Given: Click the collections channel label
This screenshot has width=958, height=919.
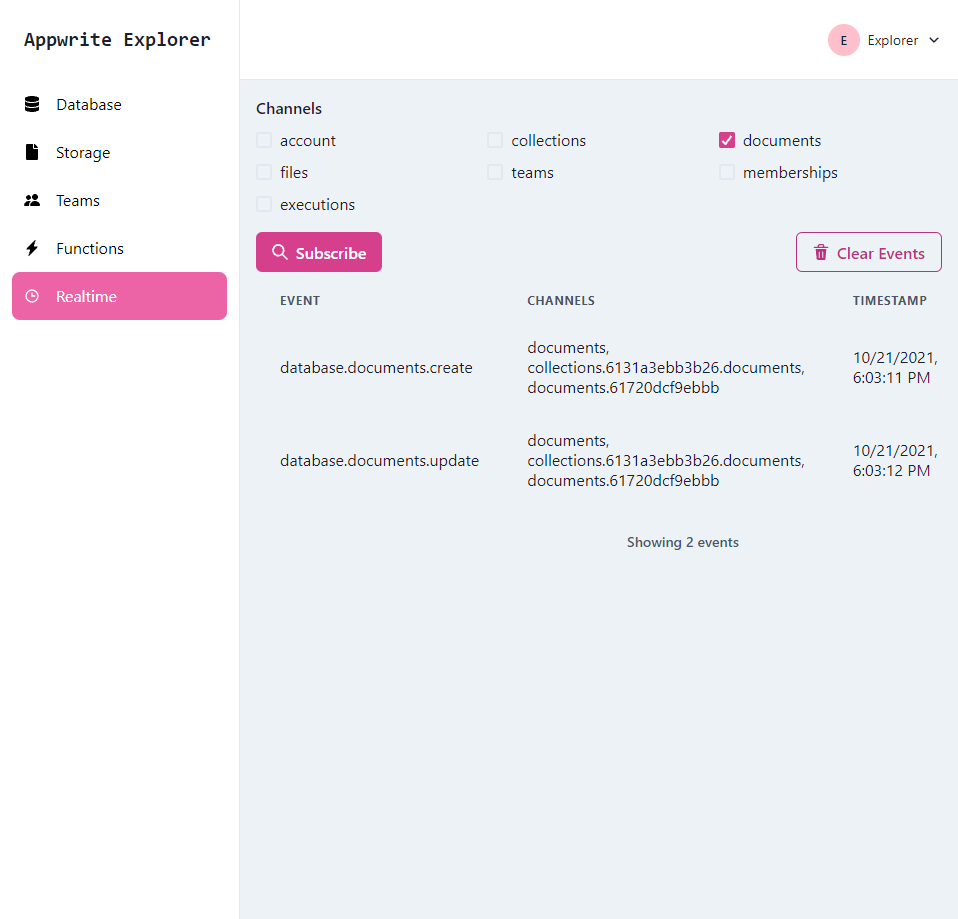Looking at the screenshot, I should [x=549, y=141].
